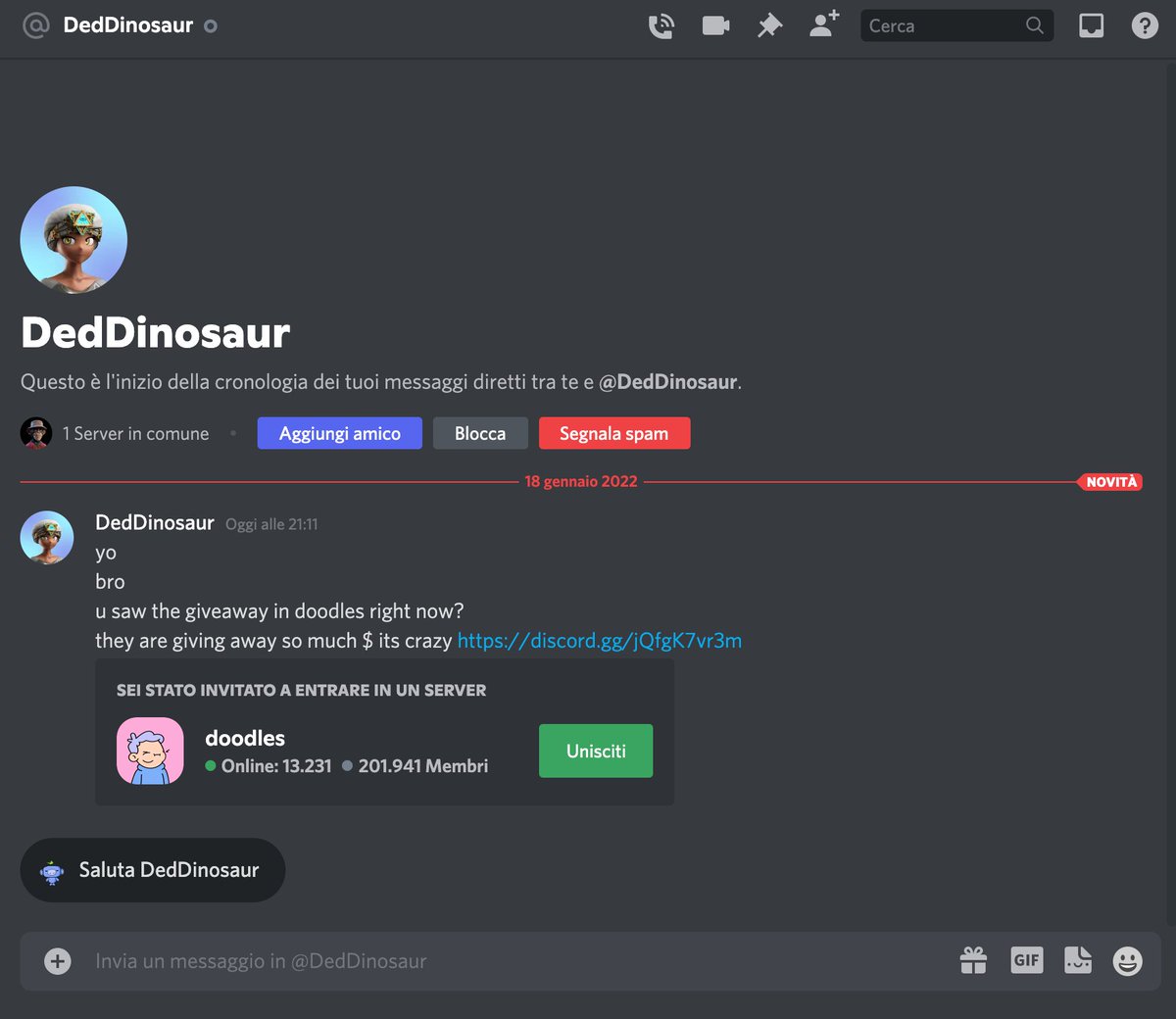Click the search magnifier icon
This screenshot has height=1019, width=1176.
coord(1035,25)
